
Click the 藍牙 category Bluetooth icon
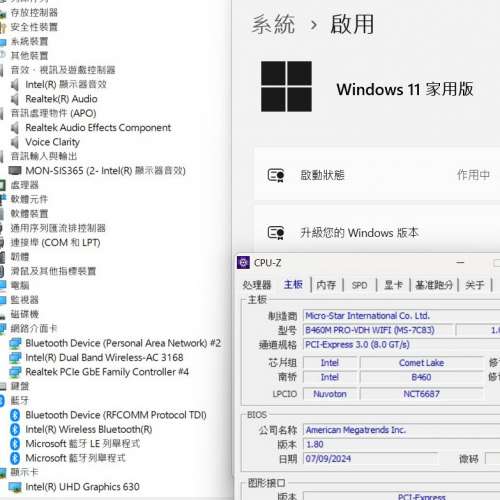click(2, 401)
